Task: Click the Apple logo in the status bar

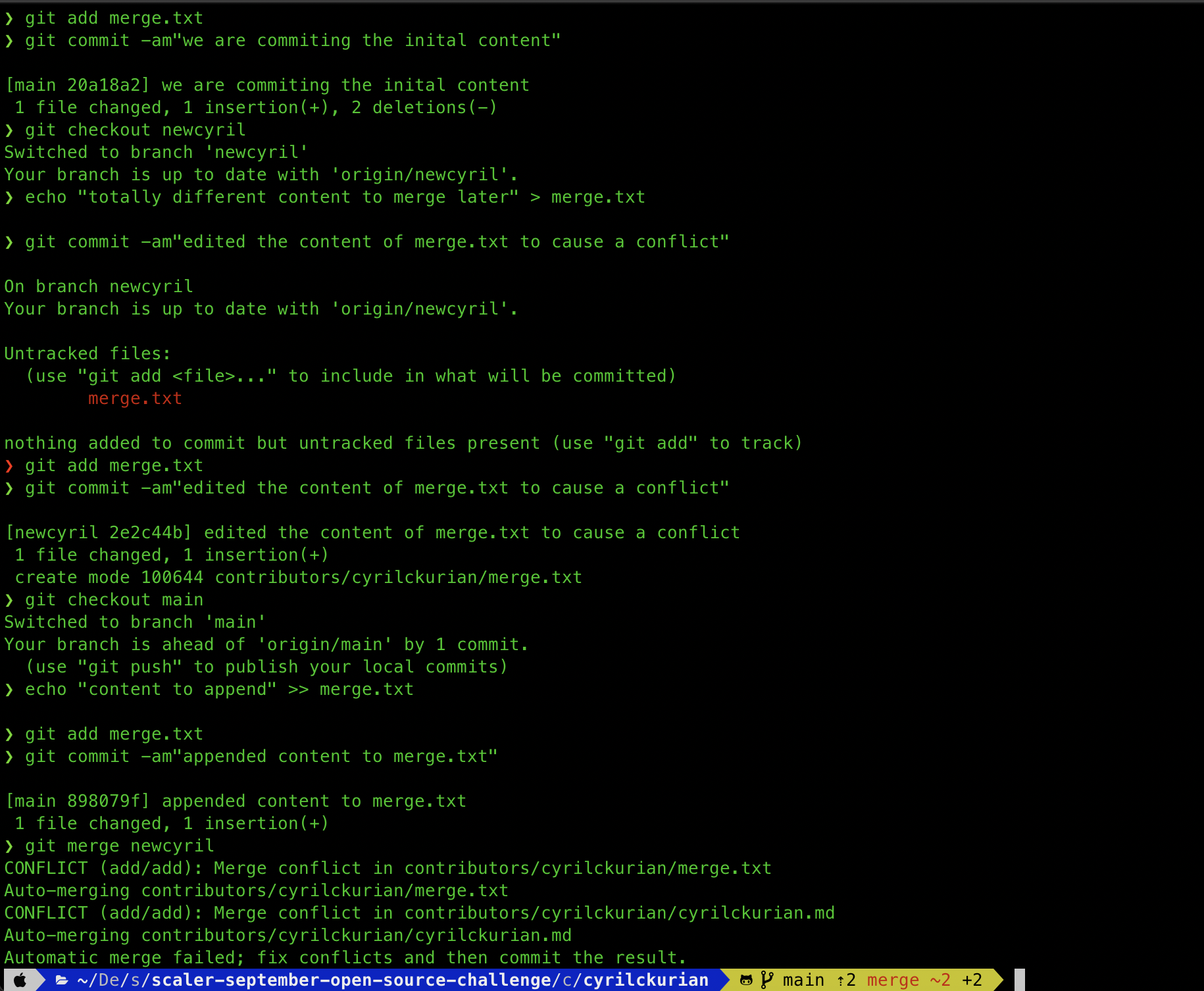Action: (20, 980)
